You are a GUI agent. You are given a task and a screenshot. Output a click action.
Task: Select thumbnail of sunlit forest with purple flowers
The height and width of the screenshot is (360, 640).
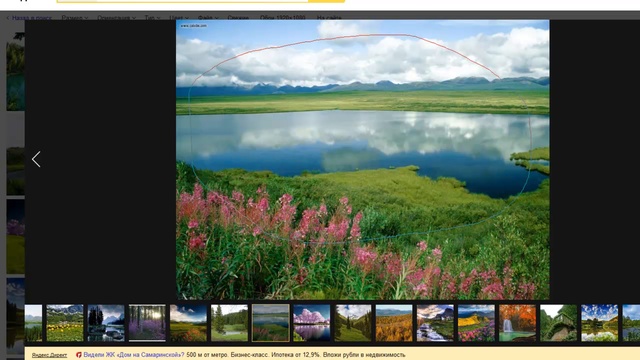point(147,323)
